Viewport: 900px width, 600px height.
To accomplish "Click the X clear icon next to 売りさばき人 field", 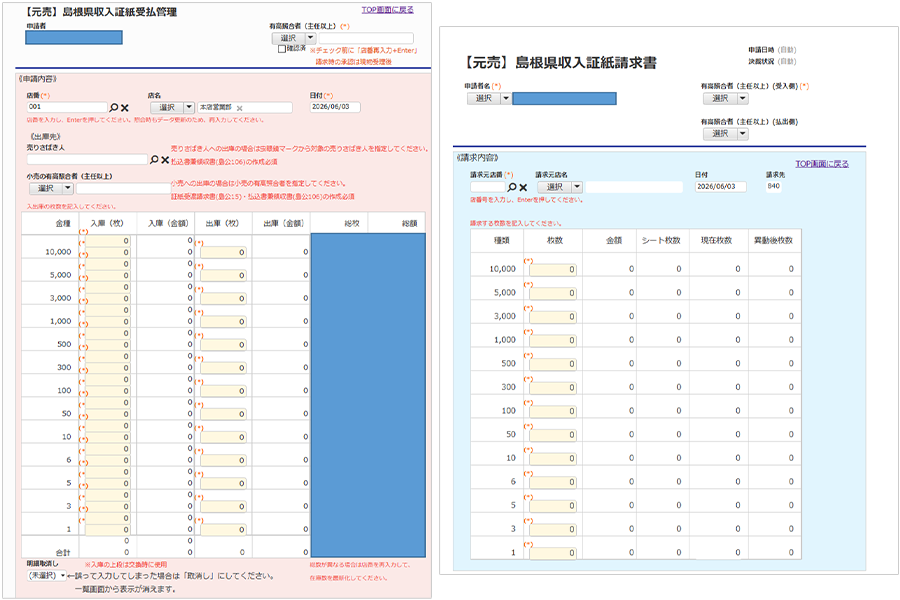I will (x=165, y=160).
